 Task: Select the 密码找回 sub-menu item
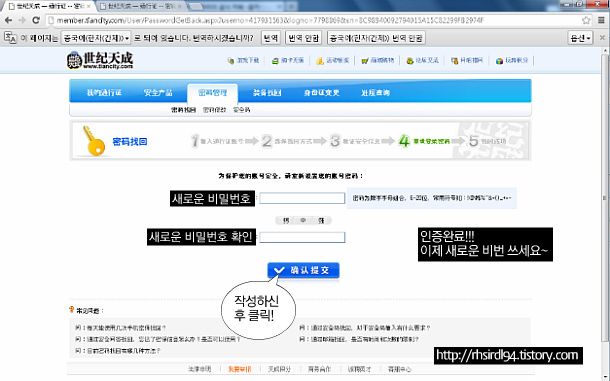coord(183,110)
